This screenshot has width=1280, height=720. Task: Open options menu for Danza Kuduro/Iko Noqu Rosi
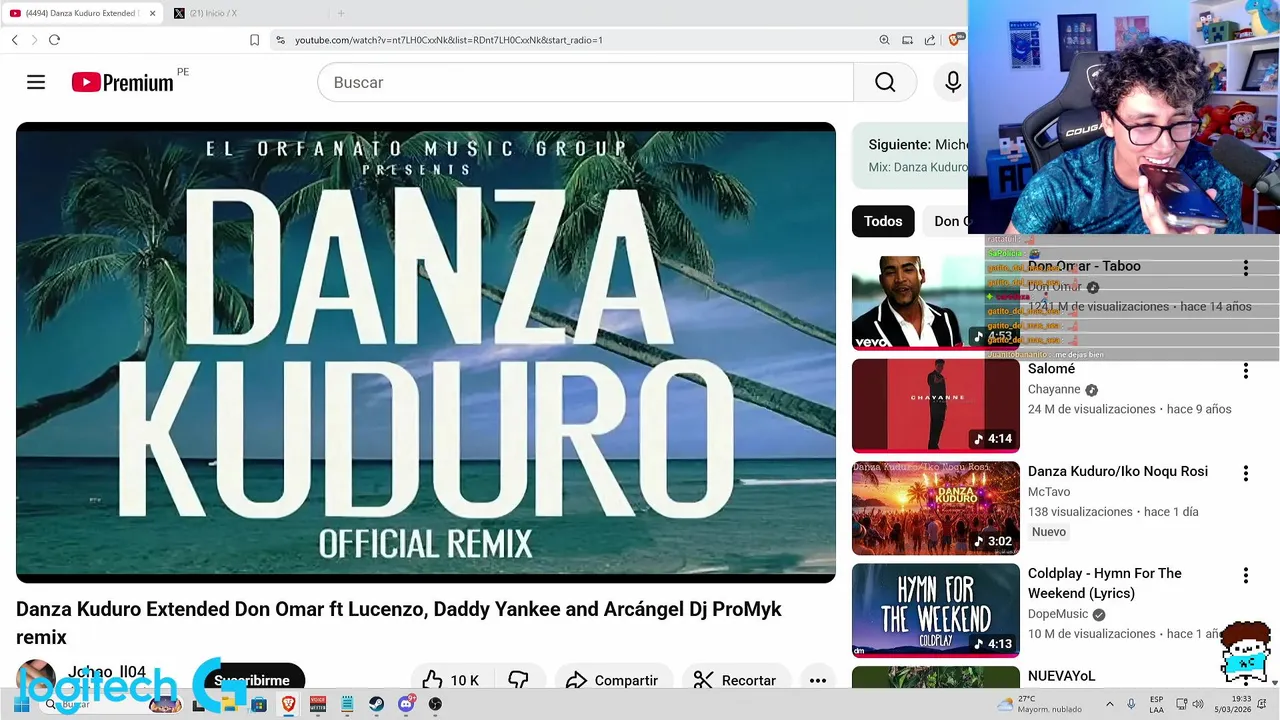point(1245,473)
